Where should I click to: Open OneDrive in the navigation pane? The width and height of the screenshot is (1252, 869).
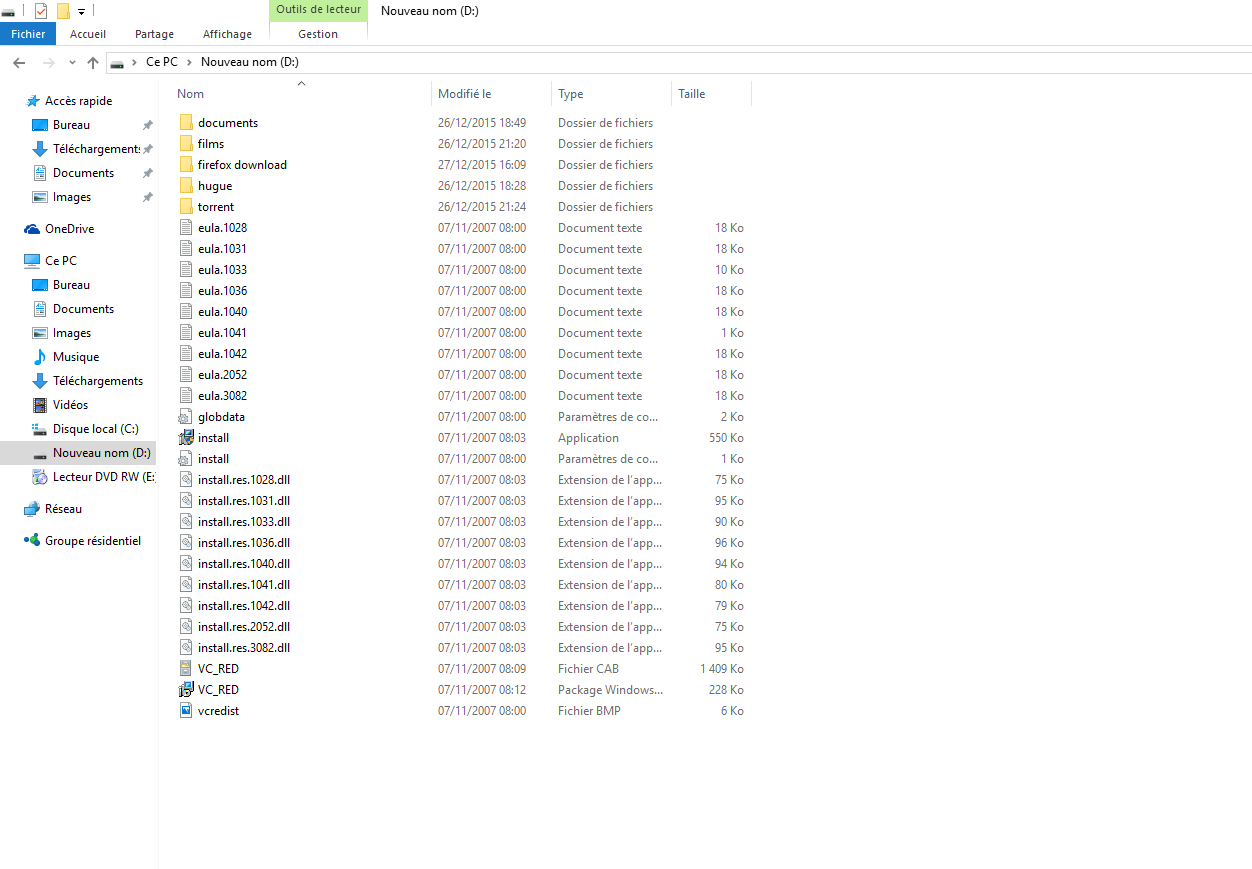[69, 229]
